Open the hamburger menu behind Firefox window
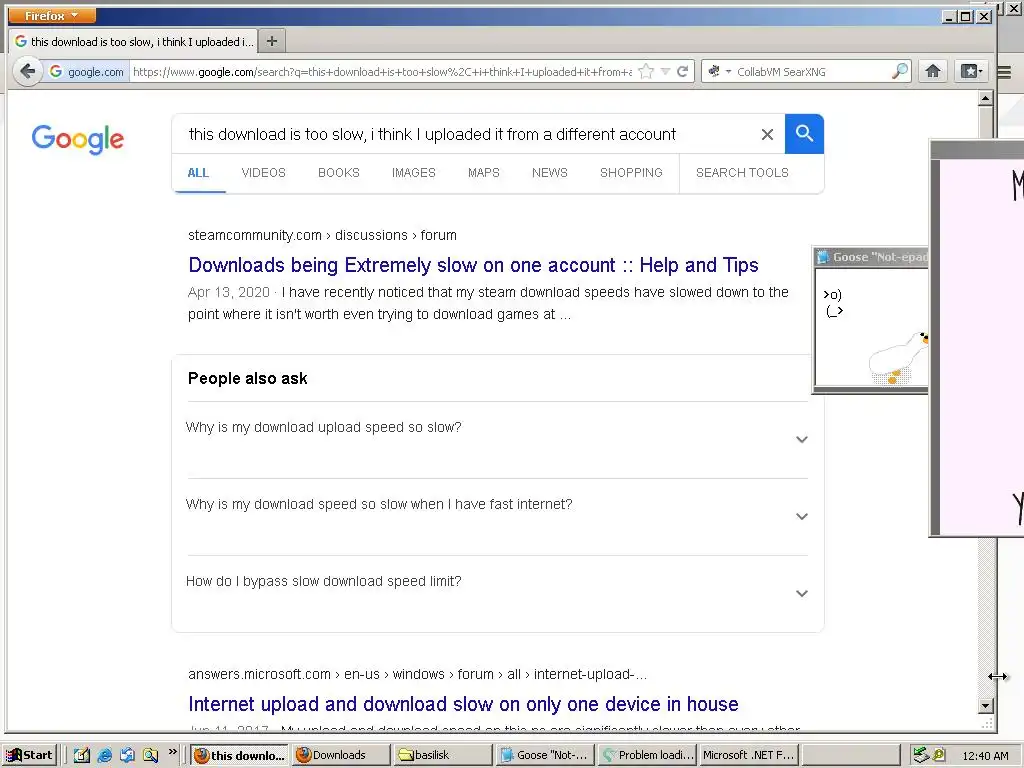Viewport: 1024px width, 768px height. [1005, 71]
